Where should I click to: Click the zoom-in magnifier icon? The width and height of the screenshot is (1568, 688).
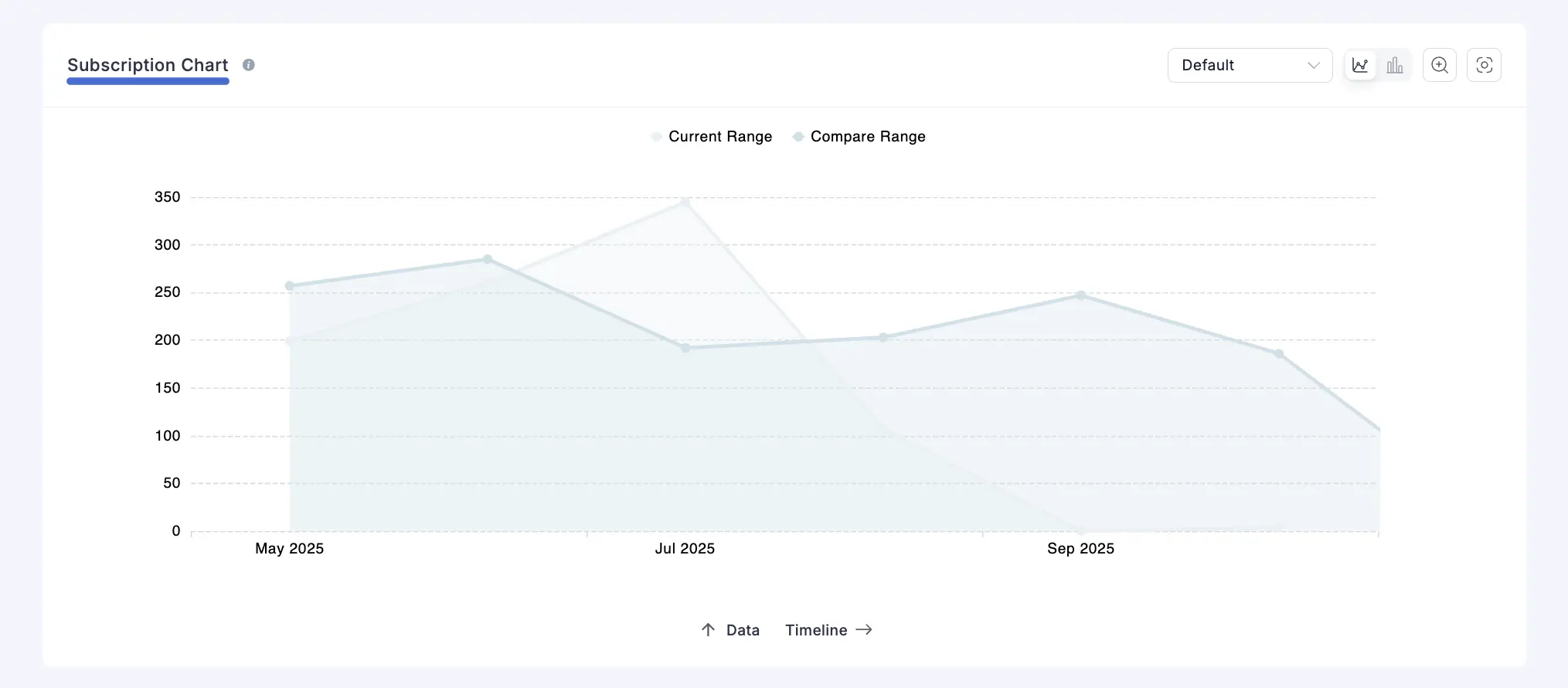click(x=1440, y=66)
